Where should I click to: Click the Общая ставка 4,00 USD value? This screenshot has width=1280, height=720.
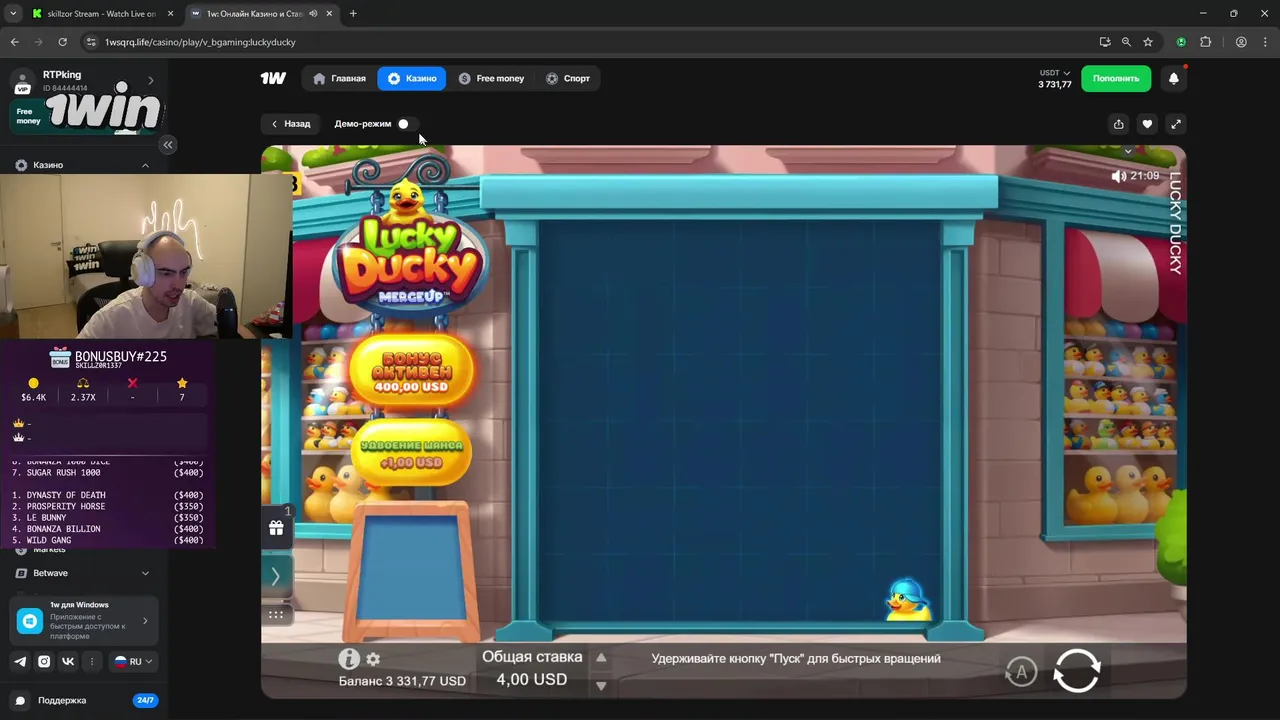pos(532,679)
